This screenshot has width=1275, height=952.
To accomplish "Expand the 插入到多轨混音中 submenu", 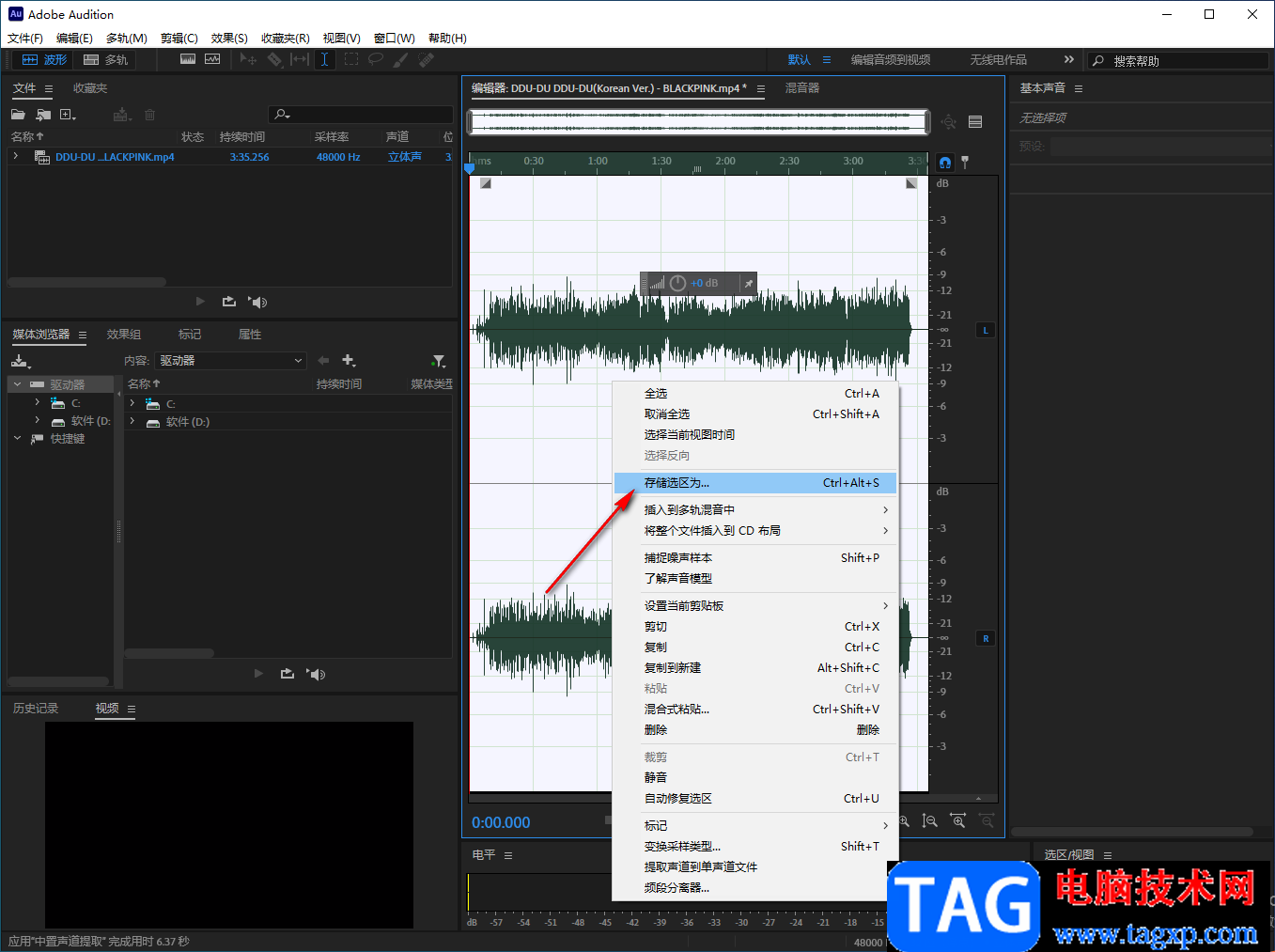I will pos(755,510).
